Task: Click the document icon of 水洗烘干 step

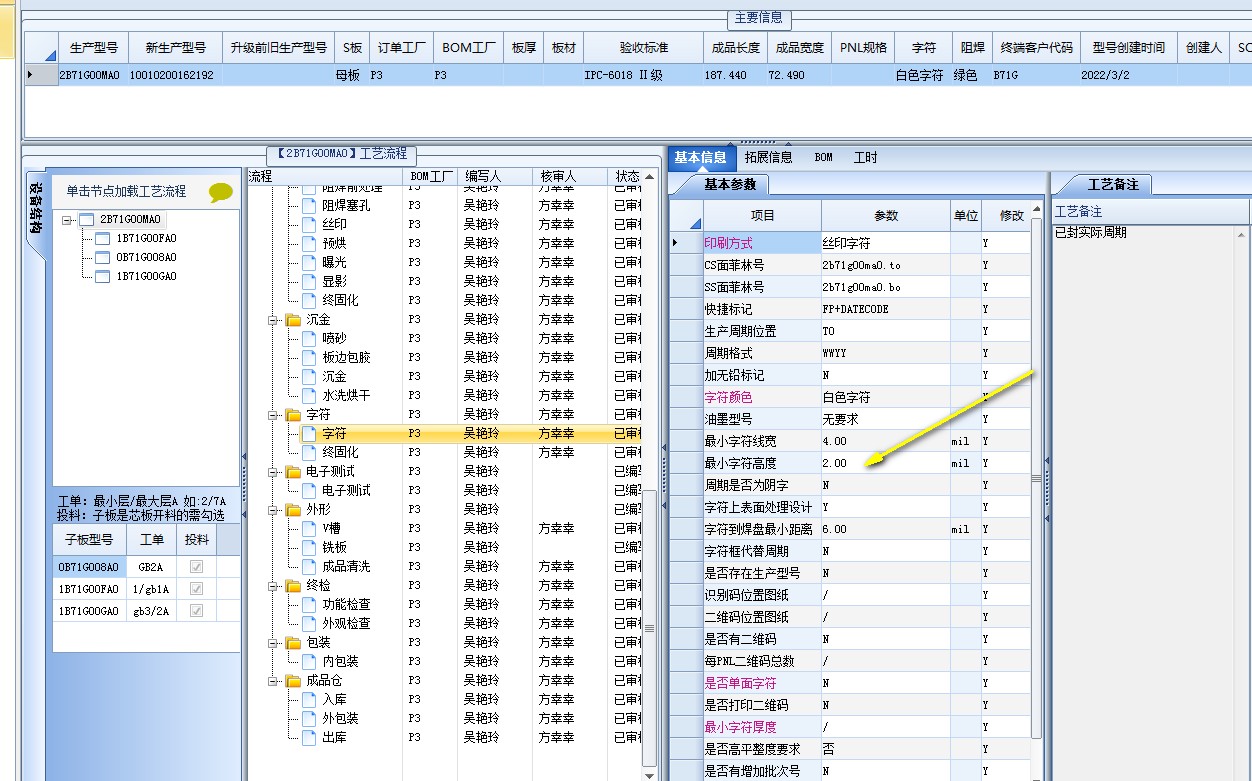Action: (309, 395)
